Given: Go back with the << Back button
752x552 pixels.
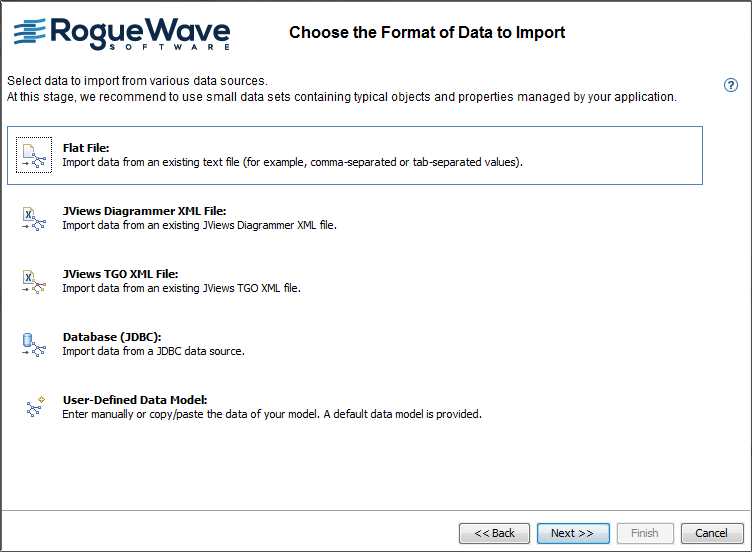Looking at the screenshot, I should tap(494, 533).
